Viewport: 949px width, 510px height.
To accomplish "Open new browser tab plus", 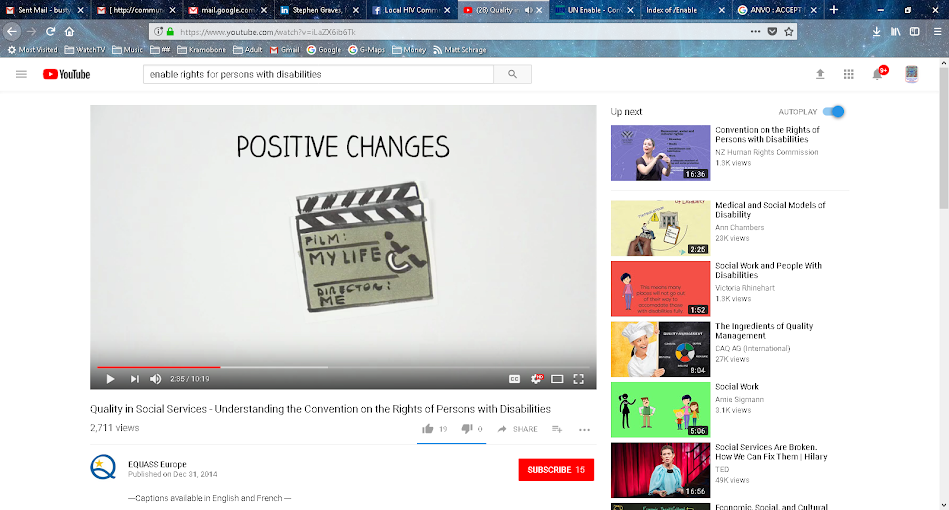I will coord(833,10).
